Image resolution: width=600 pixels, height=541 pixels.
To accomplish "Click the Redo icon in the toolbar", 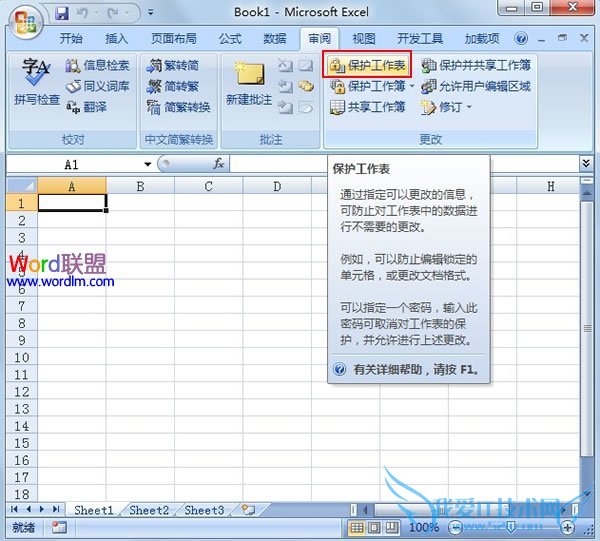I will [x=112, y=13].
